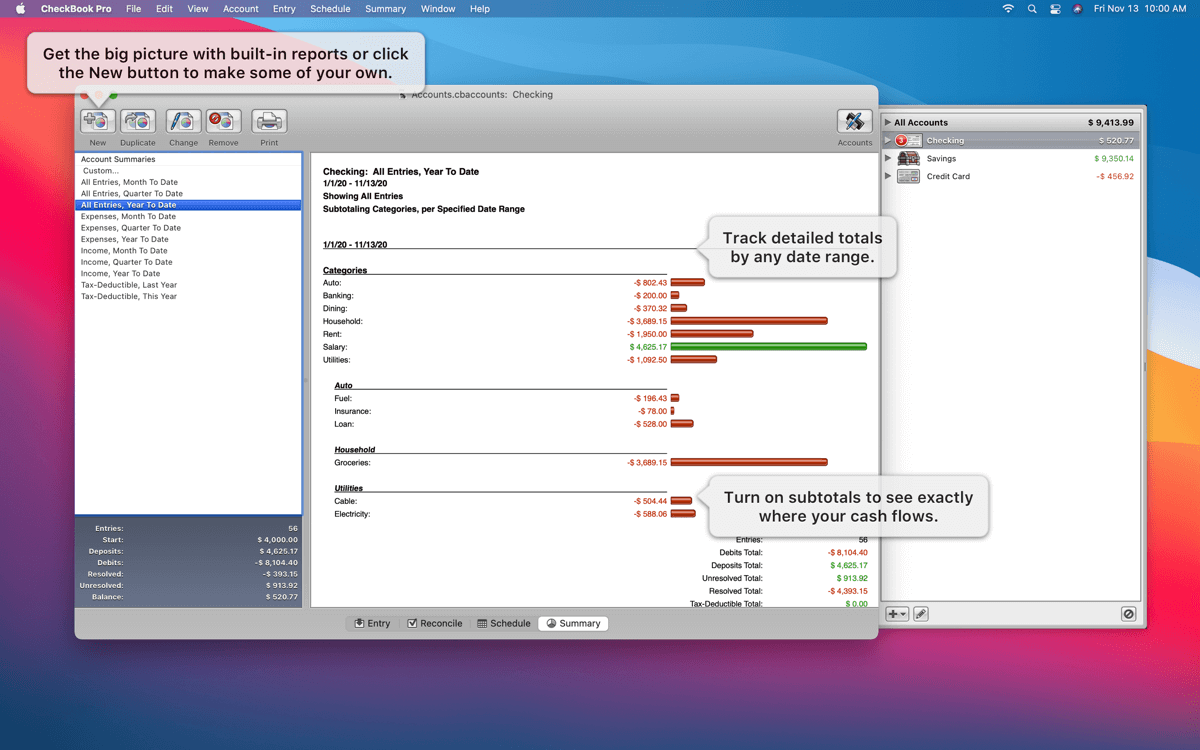Click the red Rent bar in report
This screenshot has height=750, width=1200.
click(712, 334)
